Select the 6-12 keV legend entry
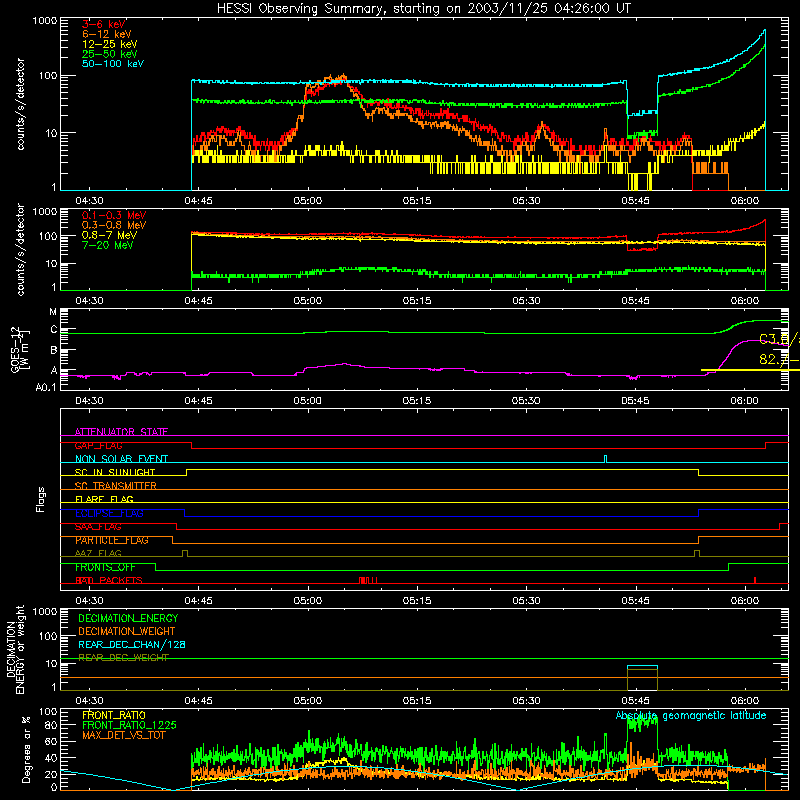 tap(107, 34)
